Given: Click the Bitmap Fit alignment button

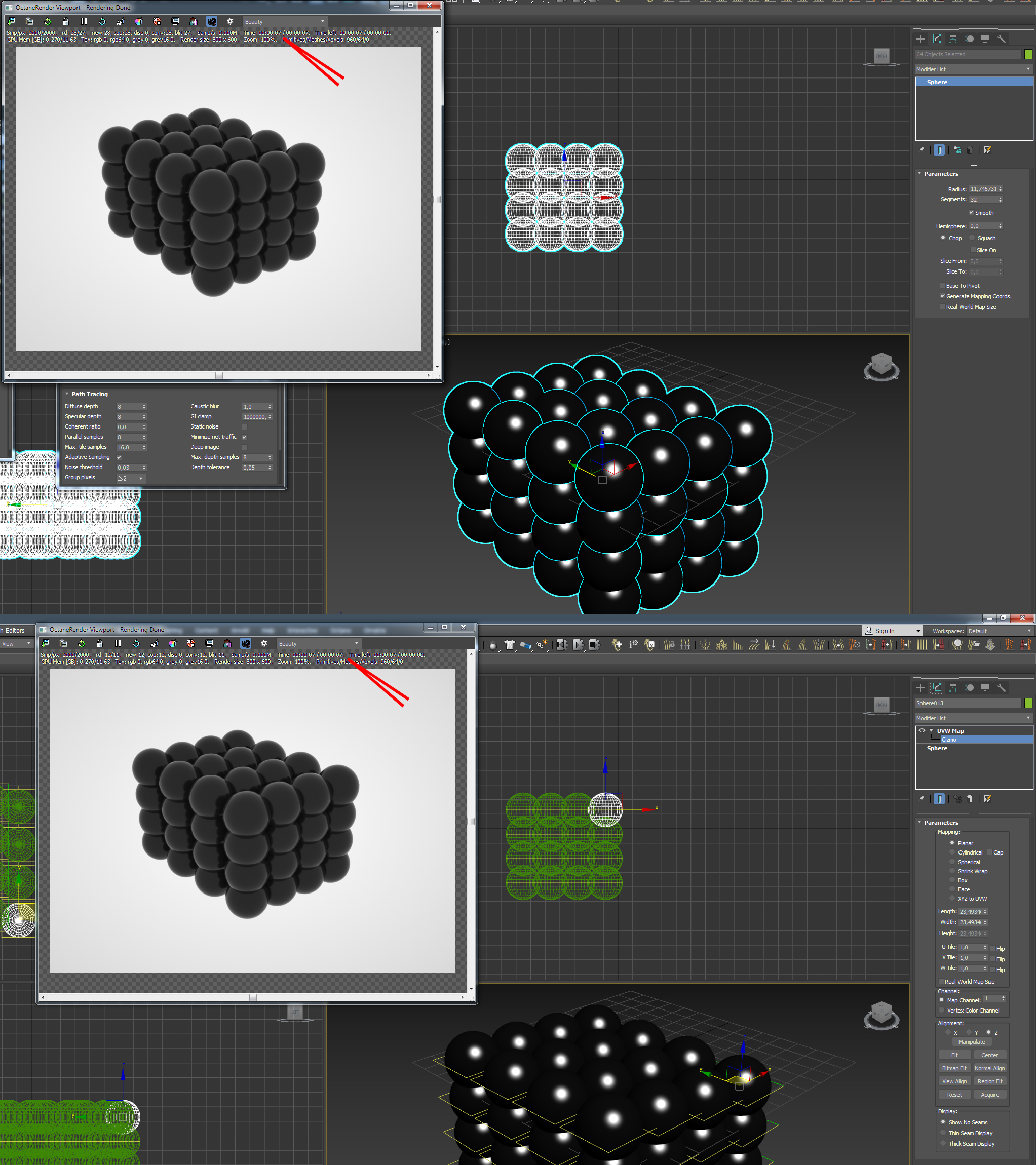Looking at the screenshot, I should click(954, 1068).
